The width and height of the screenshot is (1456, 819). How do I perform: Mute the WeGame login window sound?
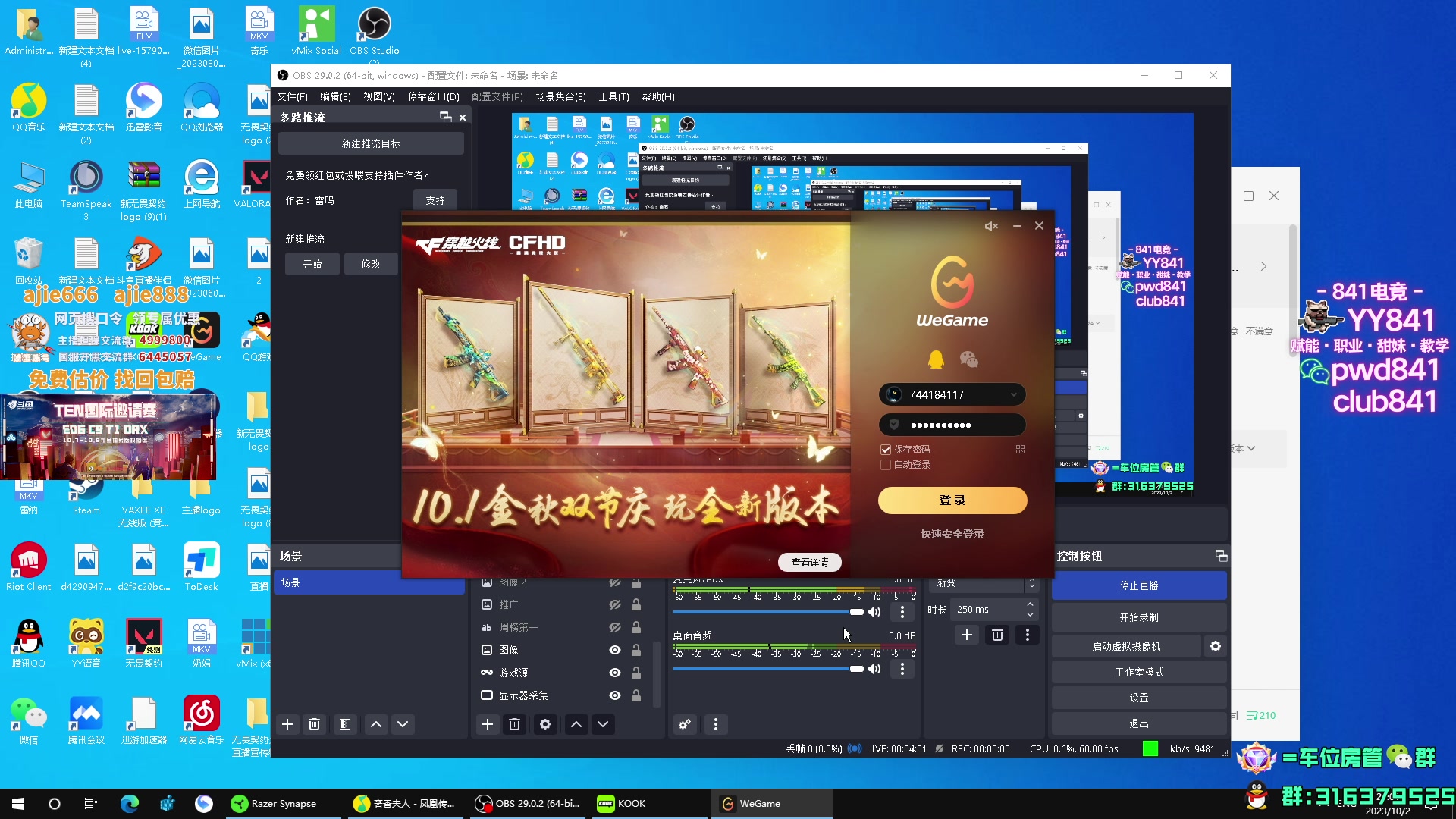(x=991, y=226)
